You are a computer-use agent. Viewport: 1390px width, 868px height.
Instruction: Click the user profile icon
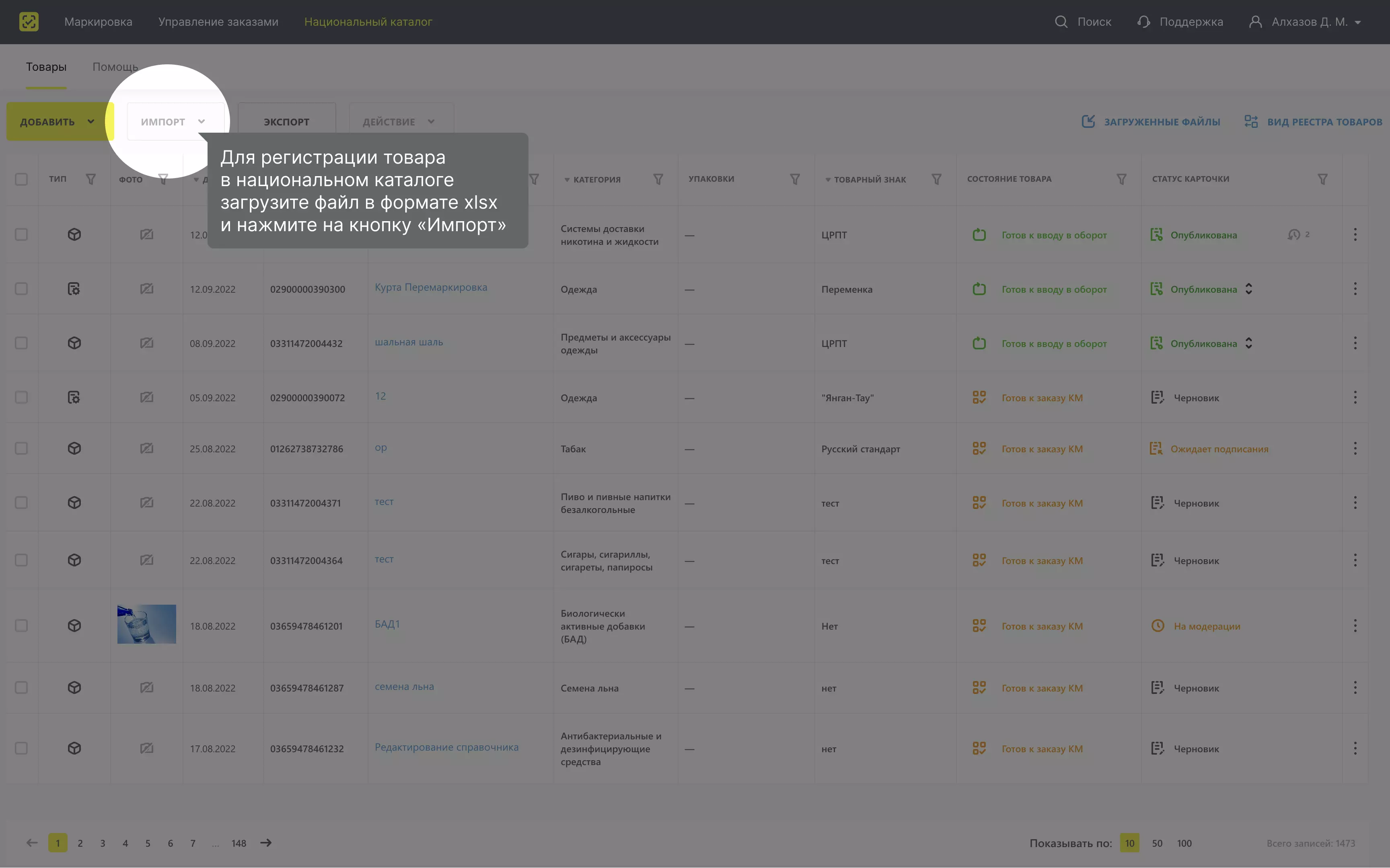click(x=1255, y=22)
